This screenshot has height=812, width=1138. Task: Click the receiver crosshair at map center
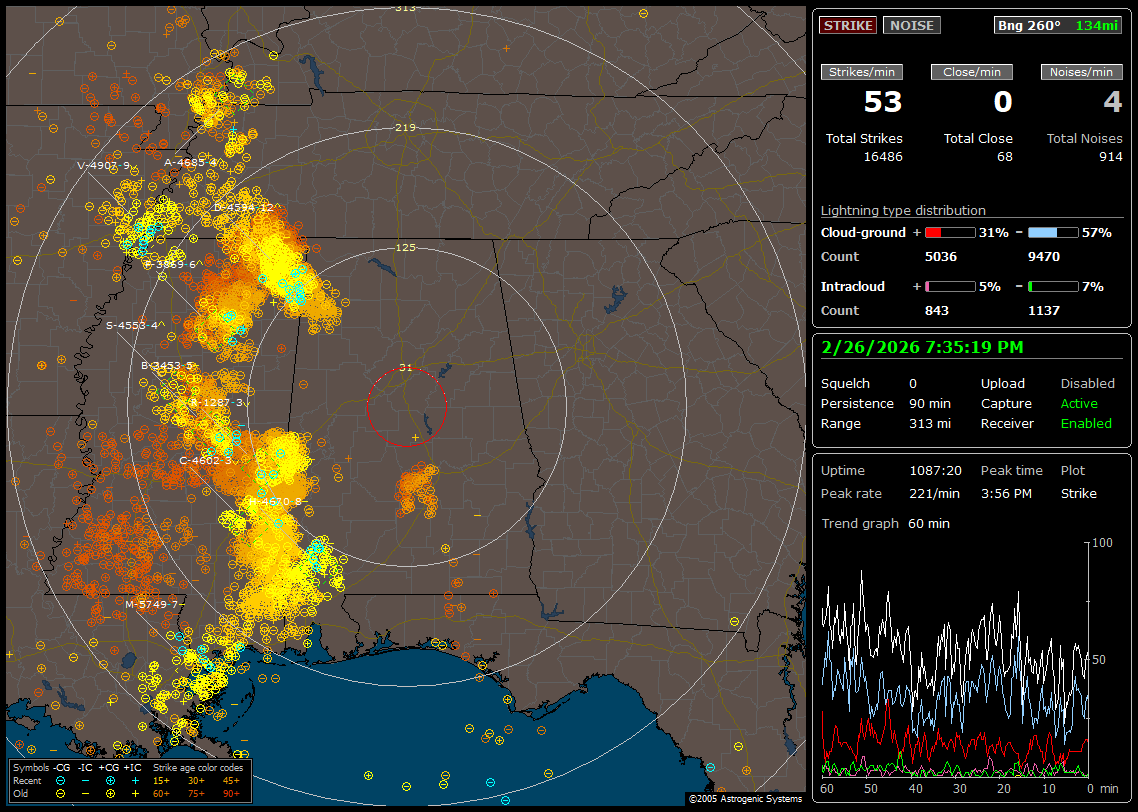point(415,438)
